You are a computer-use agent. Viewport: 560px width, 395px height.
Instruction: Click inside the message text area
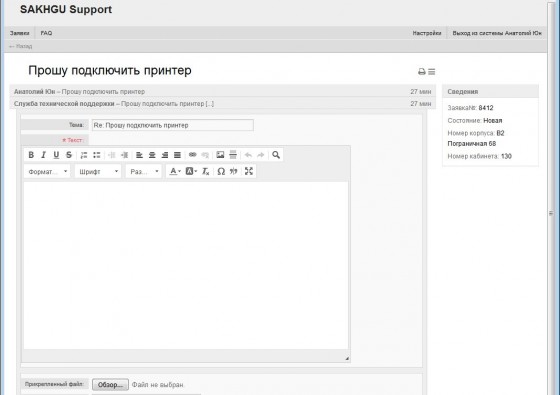tap(186, 265)
